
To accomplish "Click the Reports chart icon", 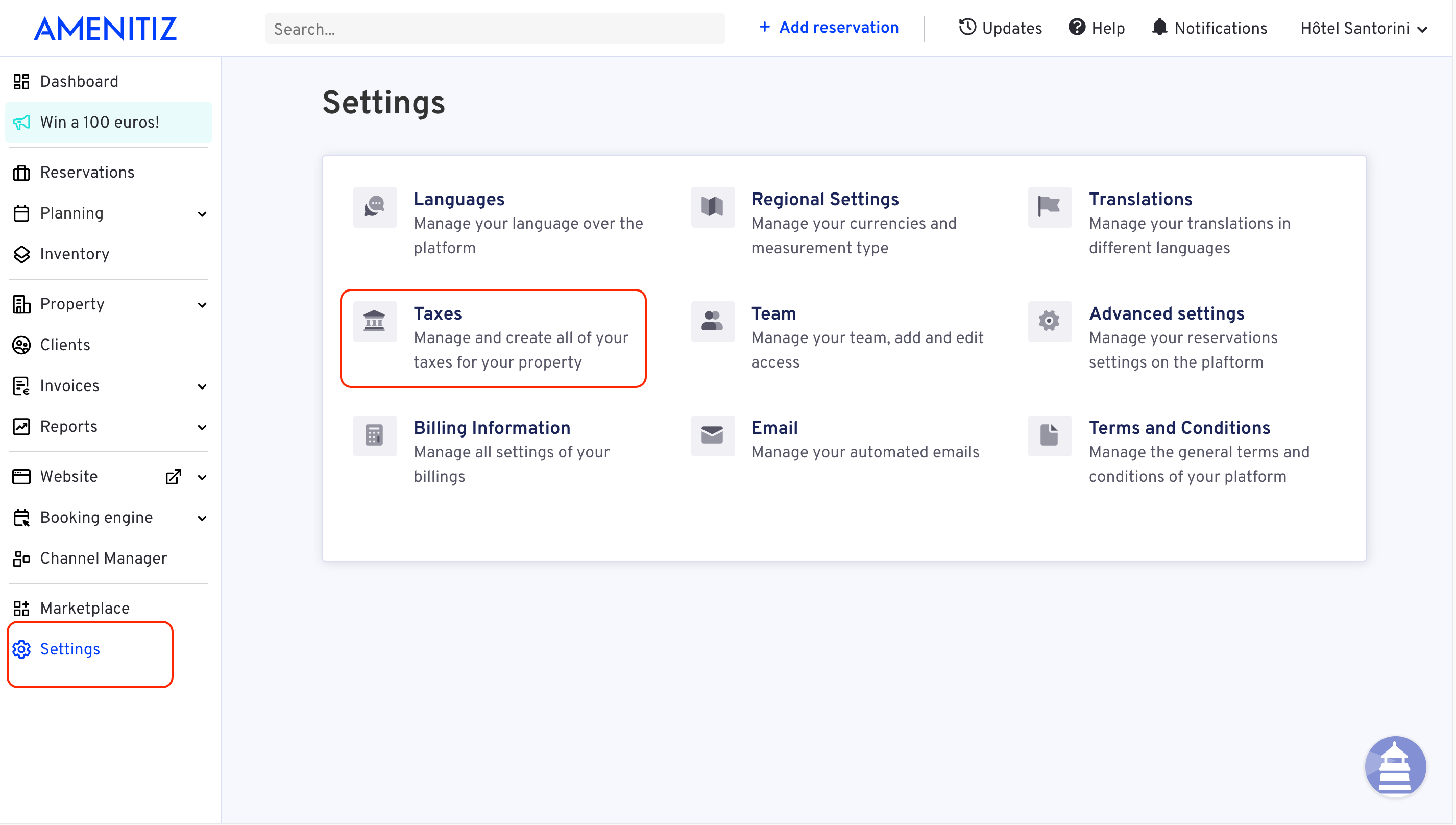I will pos(21,427).
